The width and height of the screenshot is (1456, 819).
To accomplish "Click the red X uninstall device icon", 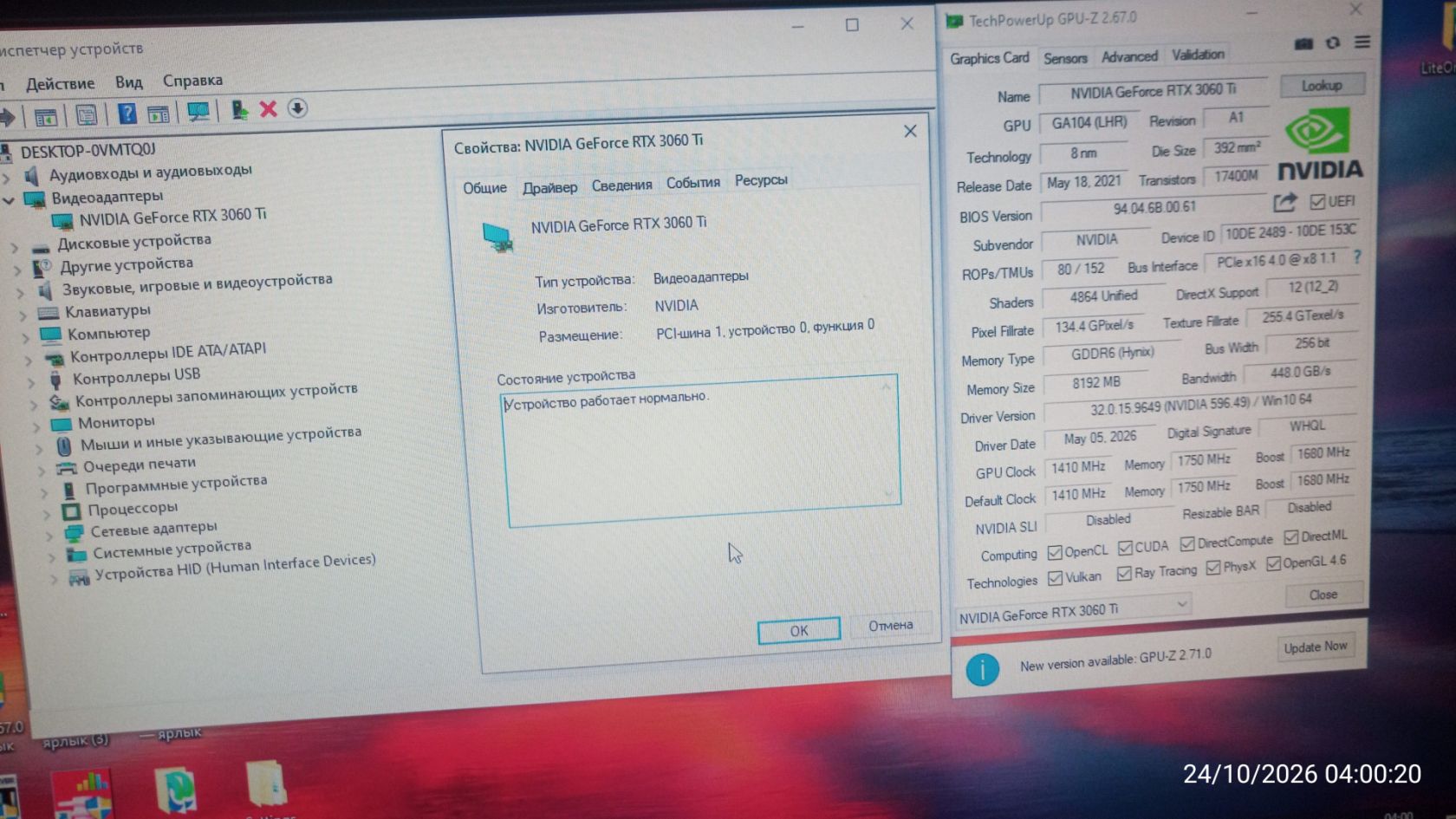I will coord(268,109).
